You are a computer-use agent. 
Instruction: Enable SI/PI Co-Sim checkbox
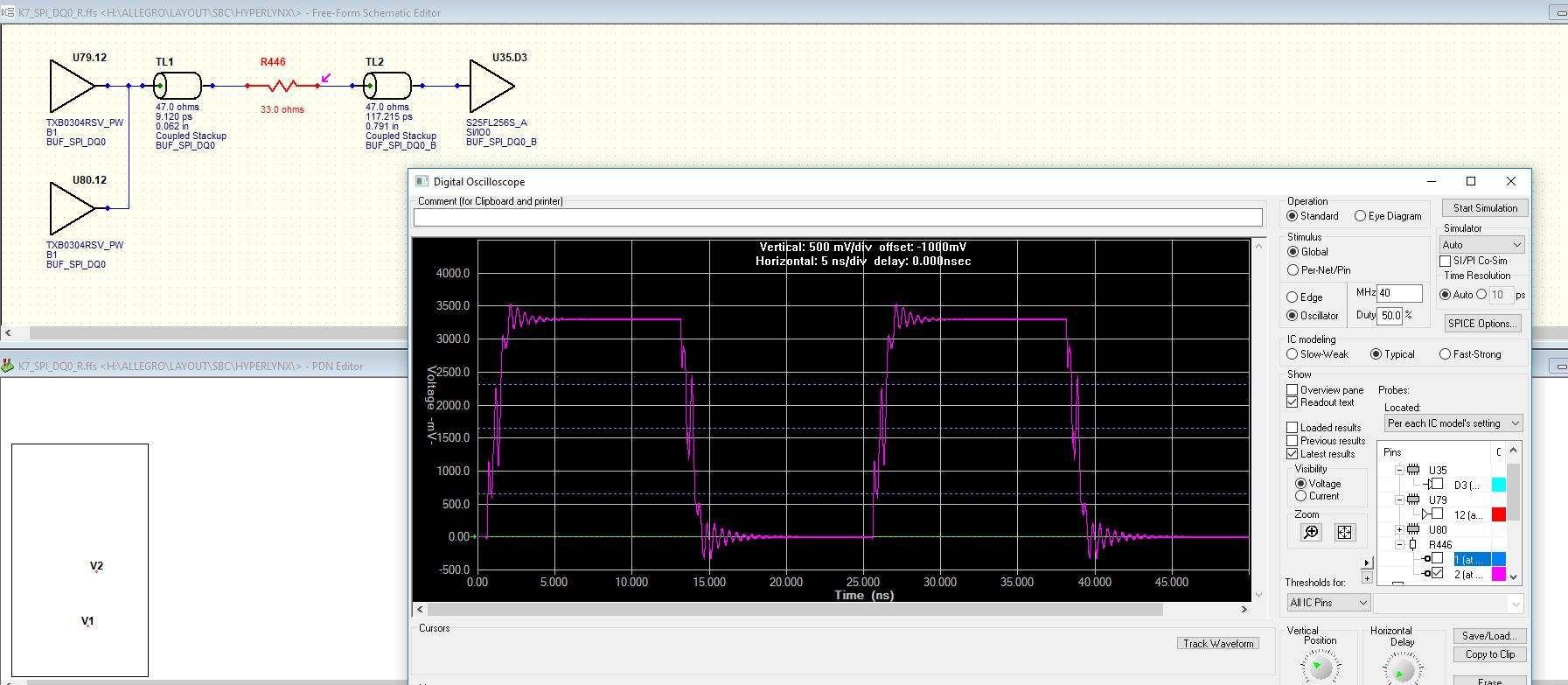(x=1446, y=261)
